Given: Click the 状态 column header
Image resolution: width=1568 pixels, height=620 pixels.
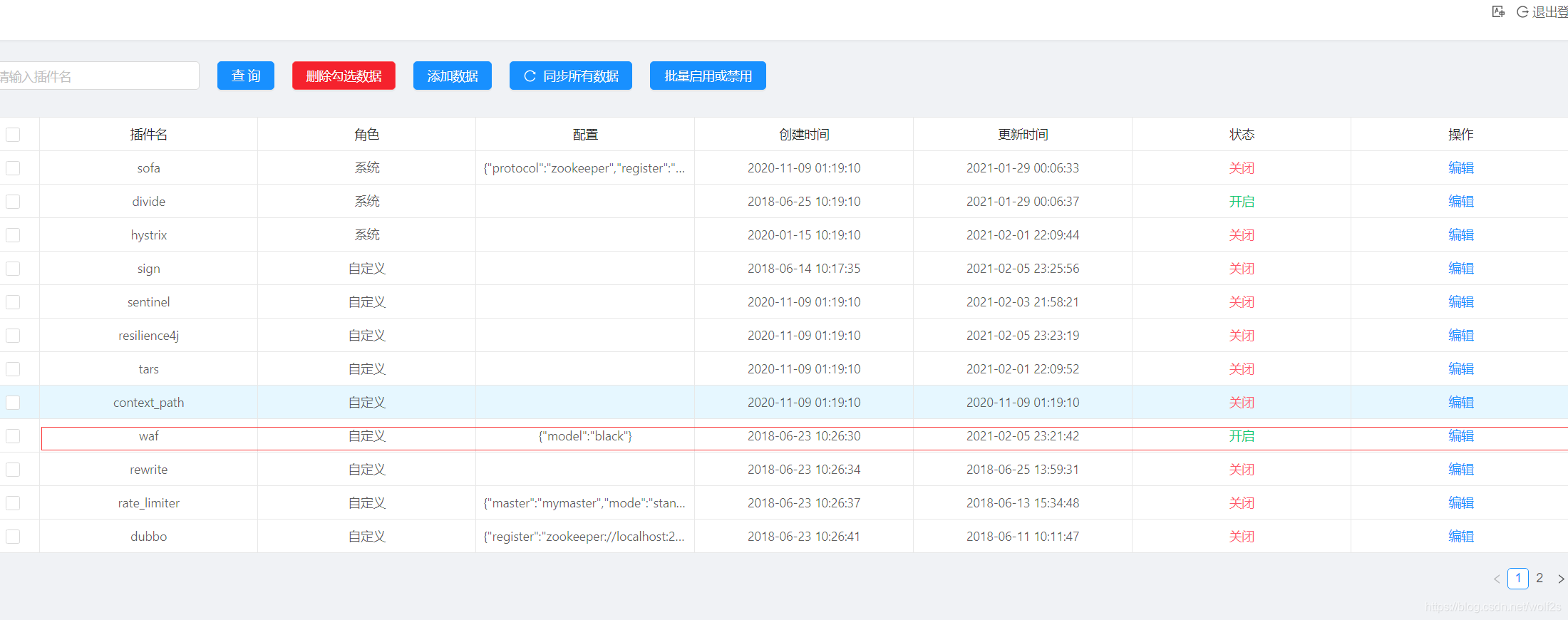Looking at the screenshot, I should point(1242,135).
